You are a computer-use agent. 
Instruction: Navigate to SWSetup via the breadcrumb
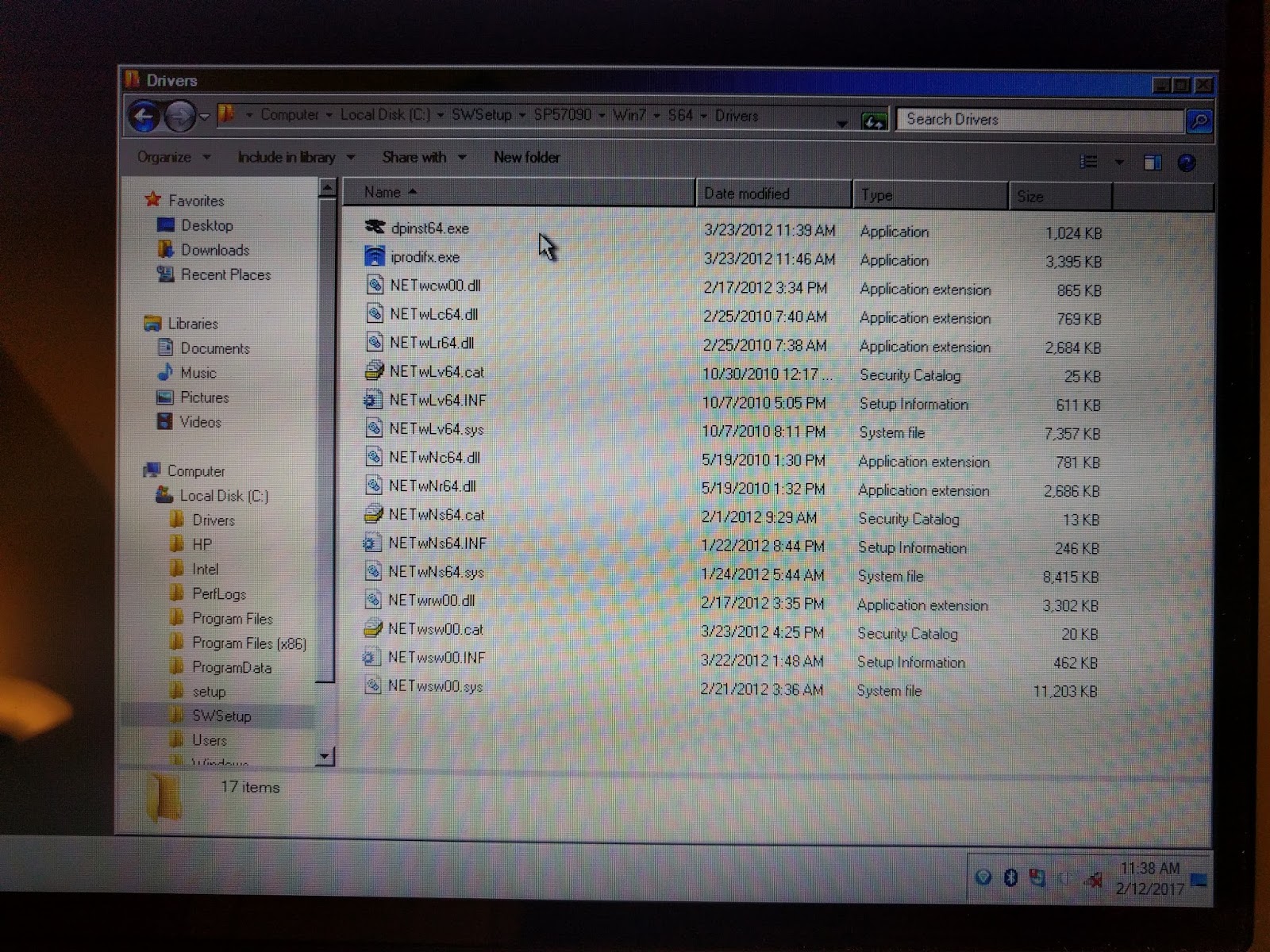tap(482, 115)
